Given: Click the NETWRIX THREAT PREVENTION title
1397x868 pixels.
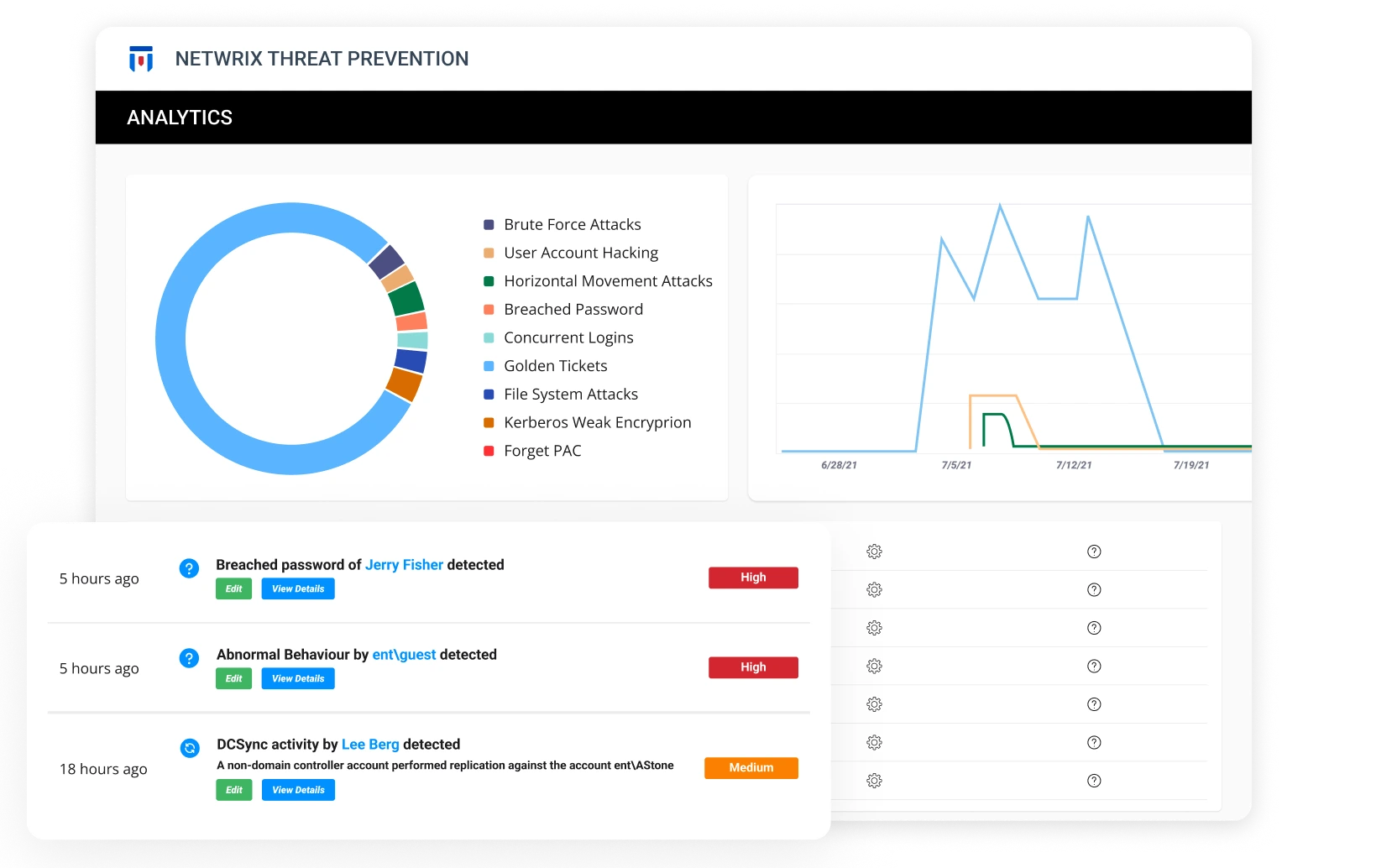Looking at the screenshot, I should click(x=322, y=59).
